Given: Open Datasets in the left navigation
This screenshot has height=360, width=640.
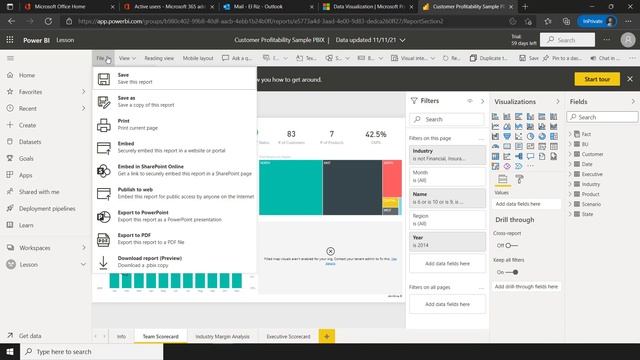Looking at the screenshot, I should coord(30,142).
